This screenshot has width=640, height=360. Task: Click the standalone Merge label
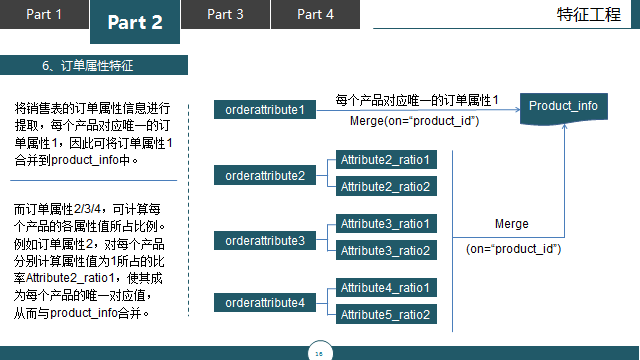click(x=511, y=224)
